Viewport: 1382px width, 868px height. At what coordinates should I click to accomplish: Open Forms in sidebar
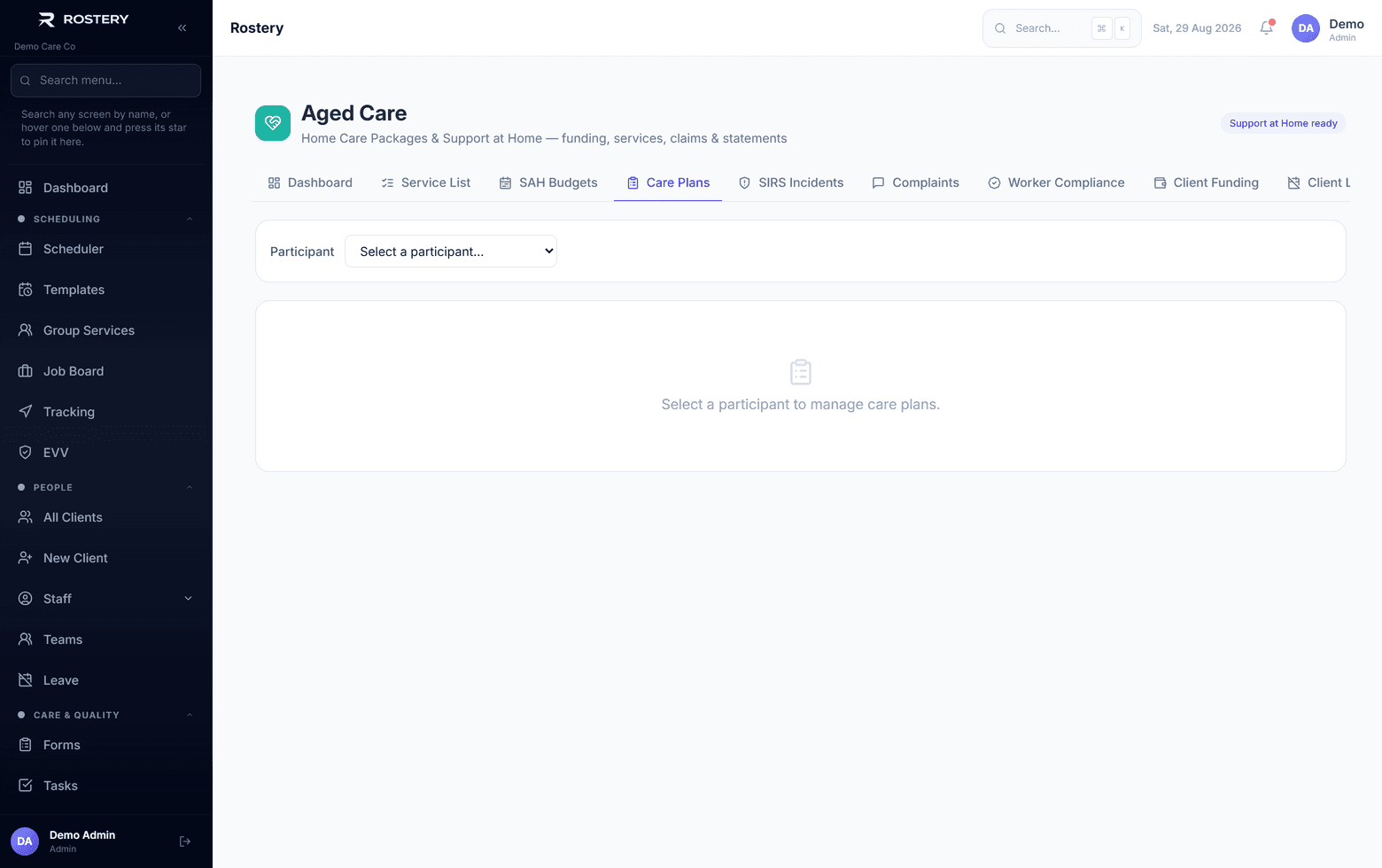[106, 745]
